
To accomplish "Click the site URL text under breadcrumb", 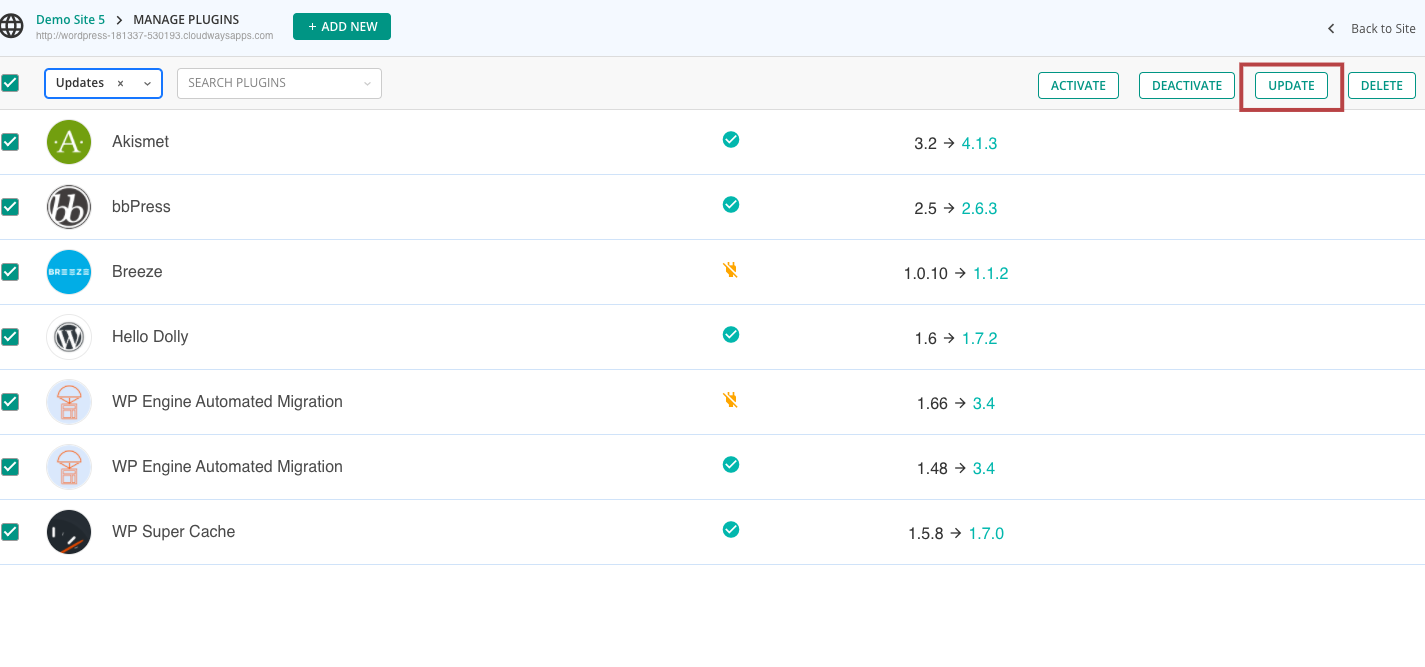I will coord(154,35).
